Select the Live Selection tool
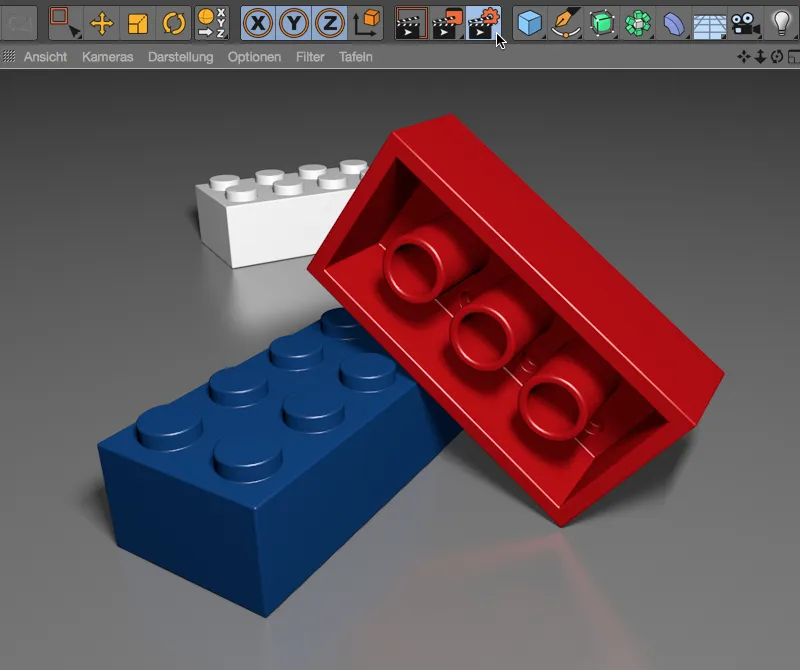 coord(65,23)
